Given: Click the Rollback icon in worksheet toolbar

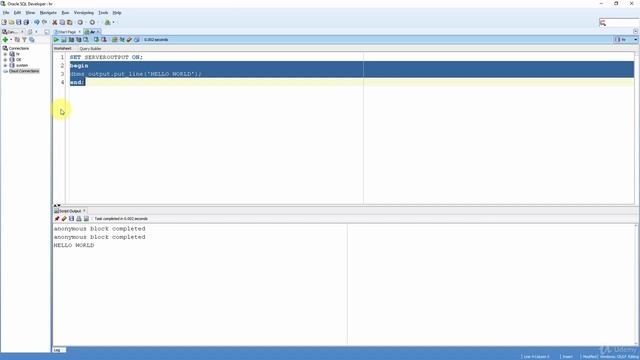Looking at the screenshot, I should pos(104,40).
